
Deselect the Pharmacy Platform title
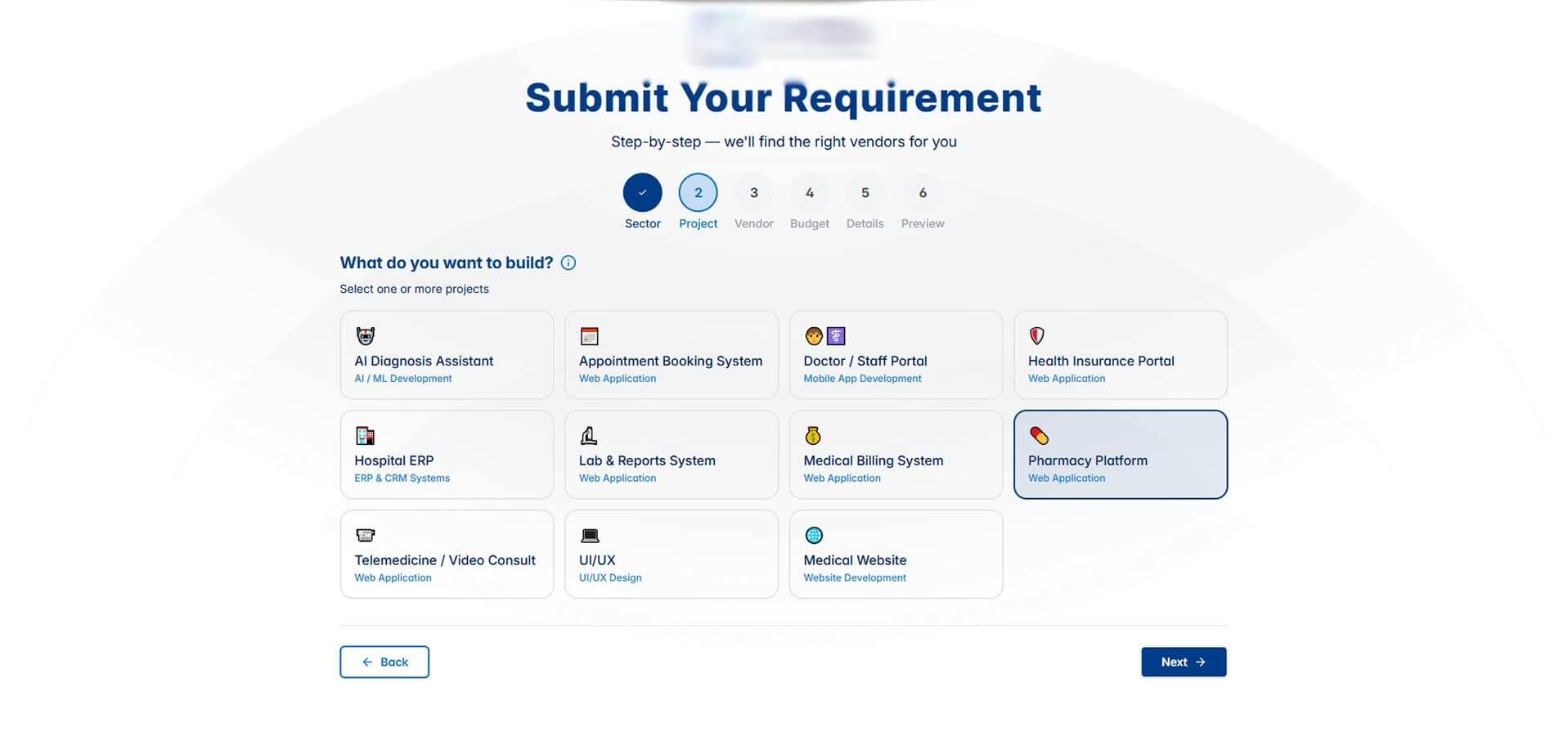pyautogui.click(x=1088, y=460)
